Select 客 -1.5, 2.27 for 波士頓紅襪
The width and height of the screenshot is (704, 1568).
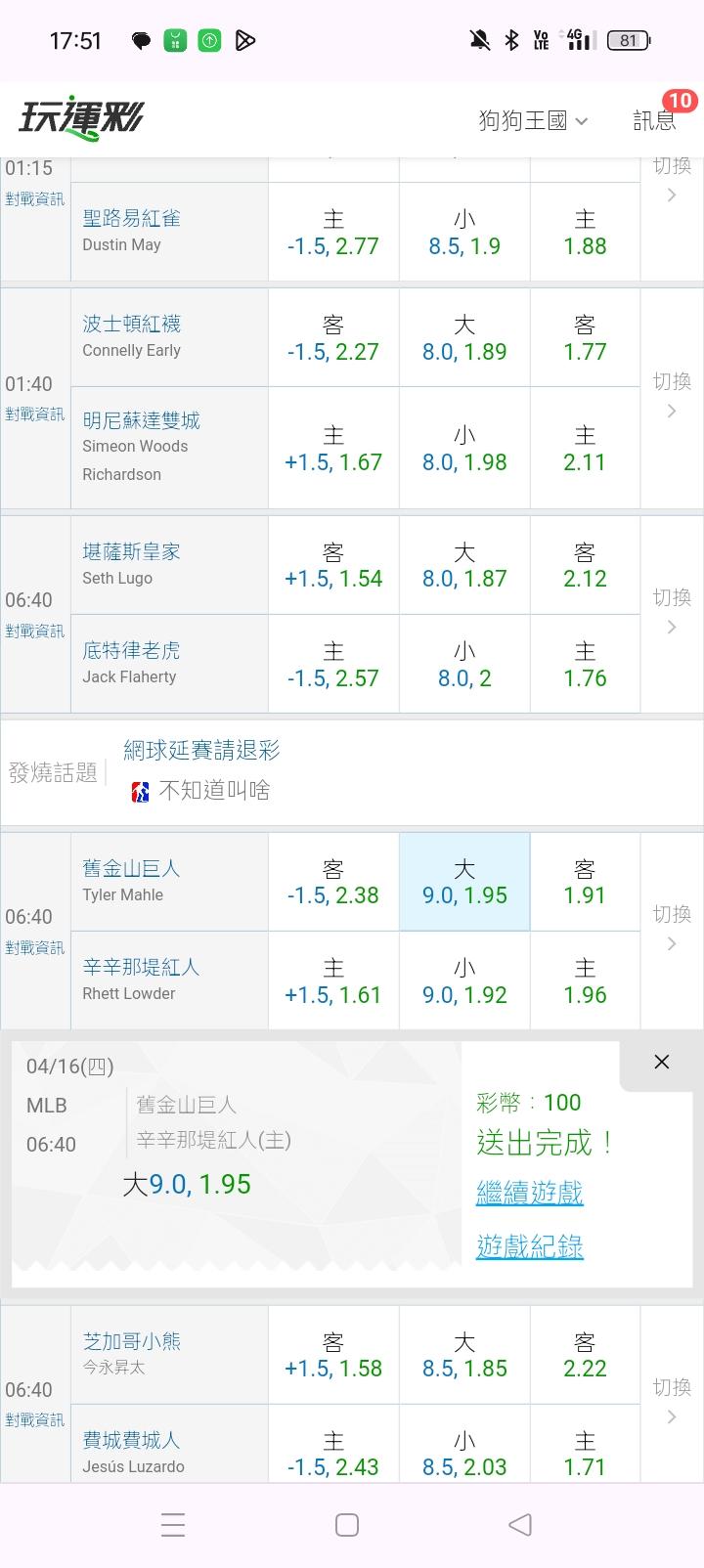tap(333, 338)
